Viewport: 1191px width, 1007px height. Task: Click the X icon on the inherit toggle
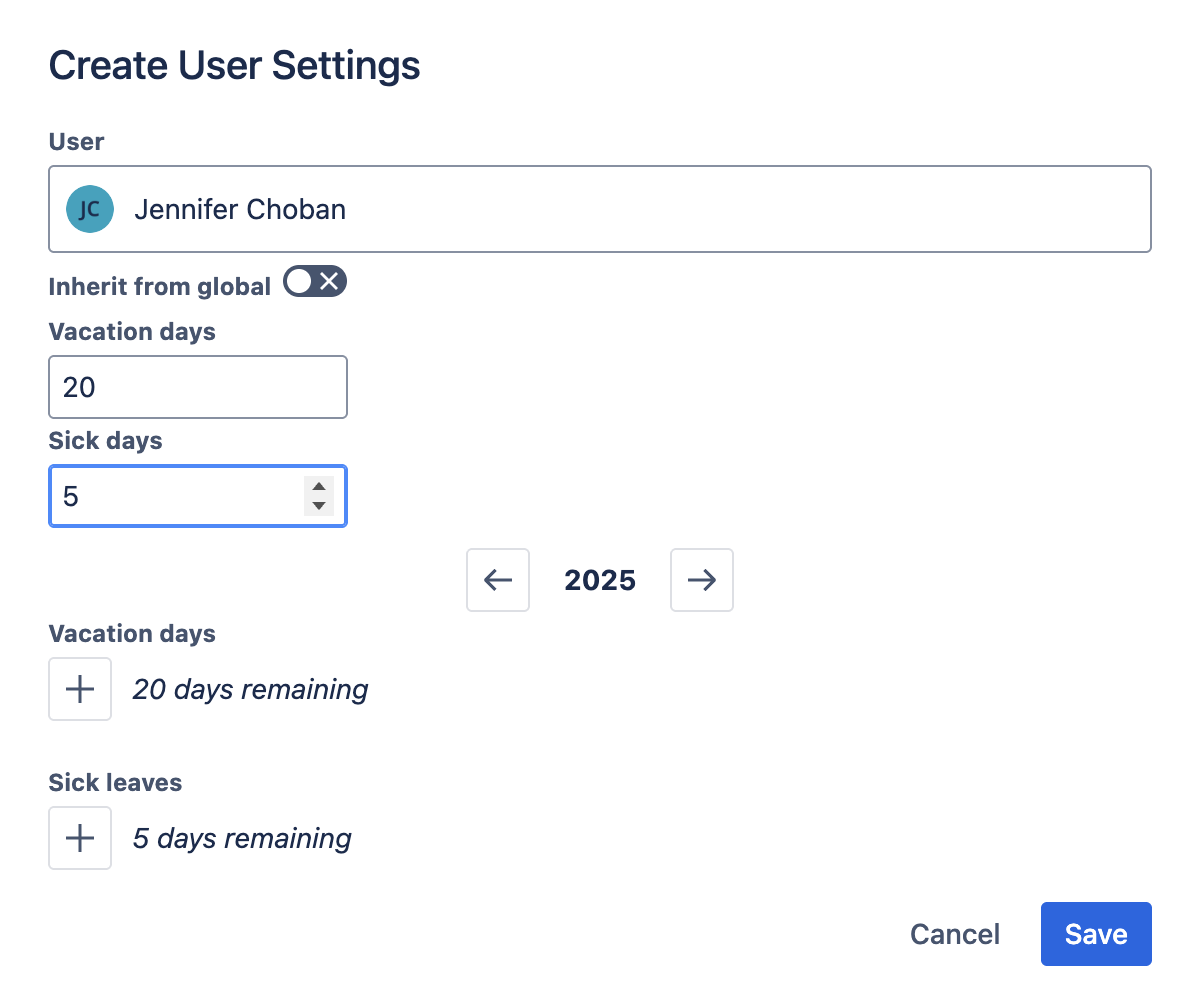click(x=330, y=282)
